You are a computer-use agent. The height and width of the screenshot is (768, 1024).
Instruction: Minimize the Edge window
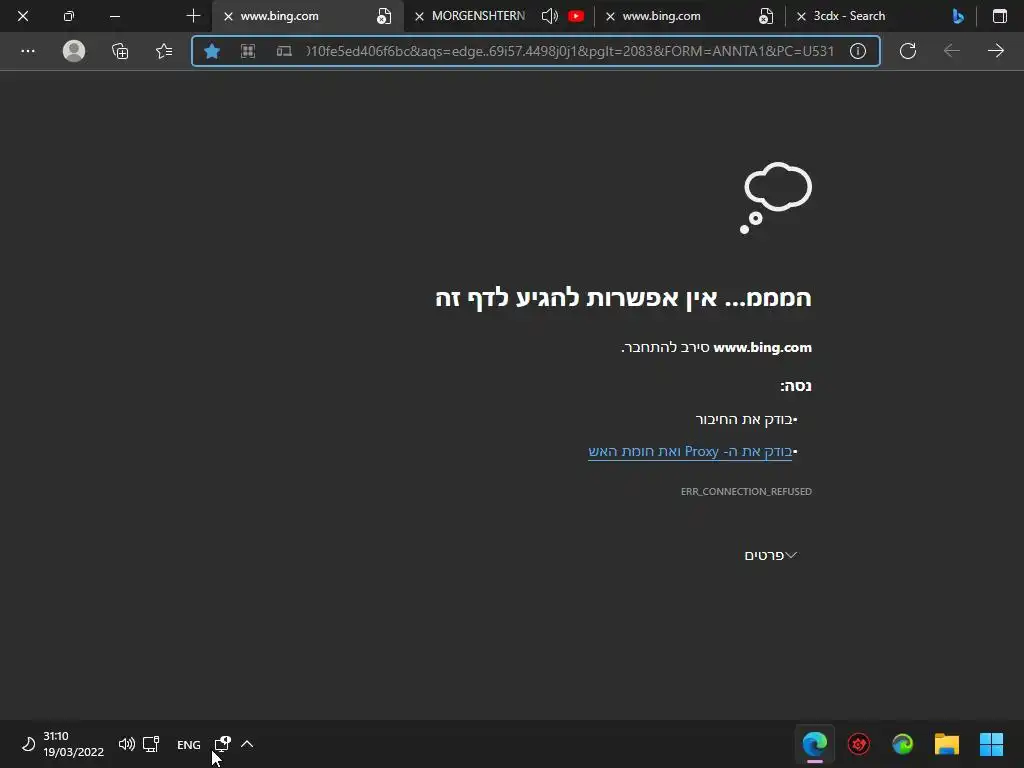pyautogui.click(x=115, y=16)
